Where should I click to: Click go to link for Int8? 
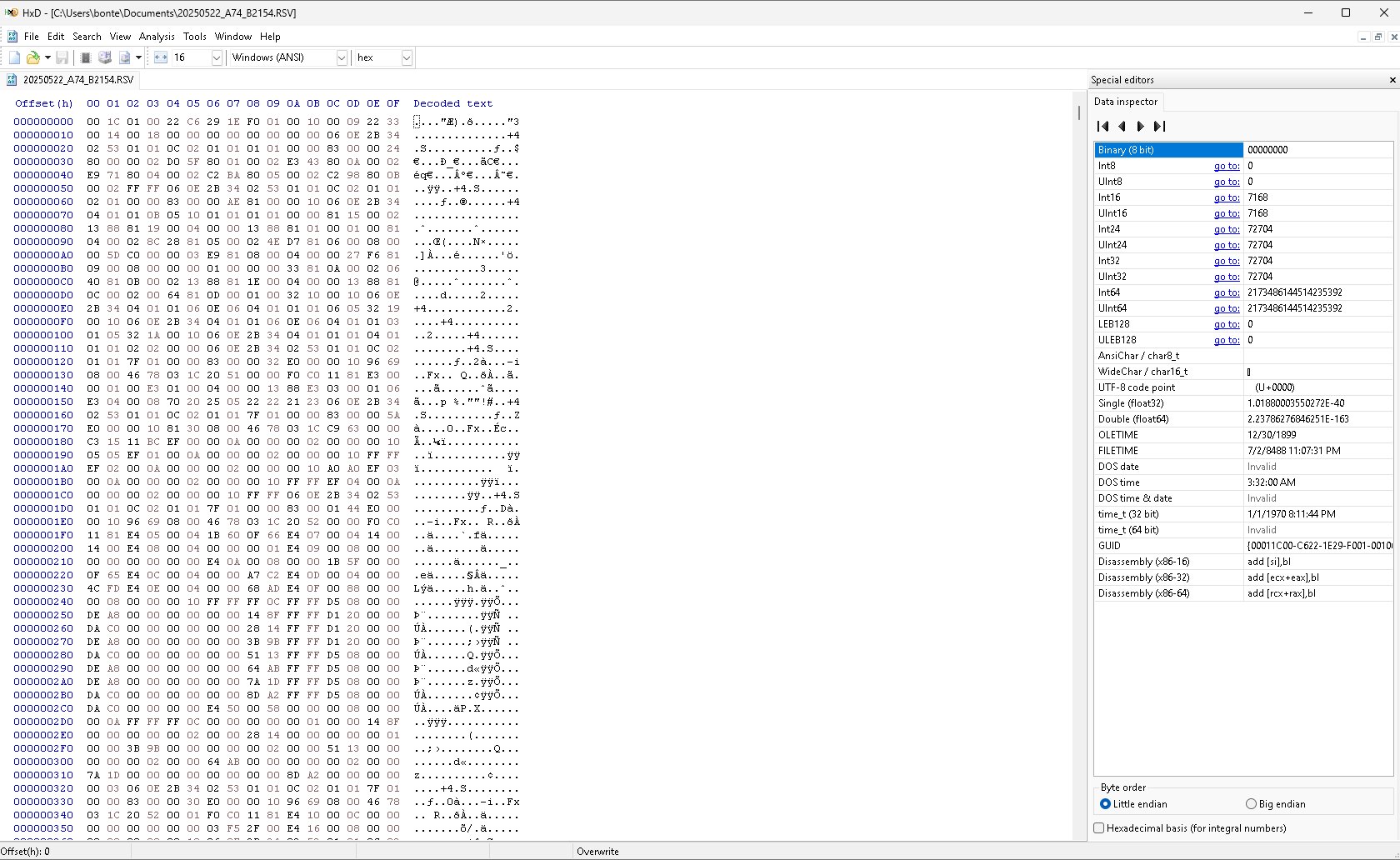point(1227,166)
